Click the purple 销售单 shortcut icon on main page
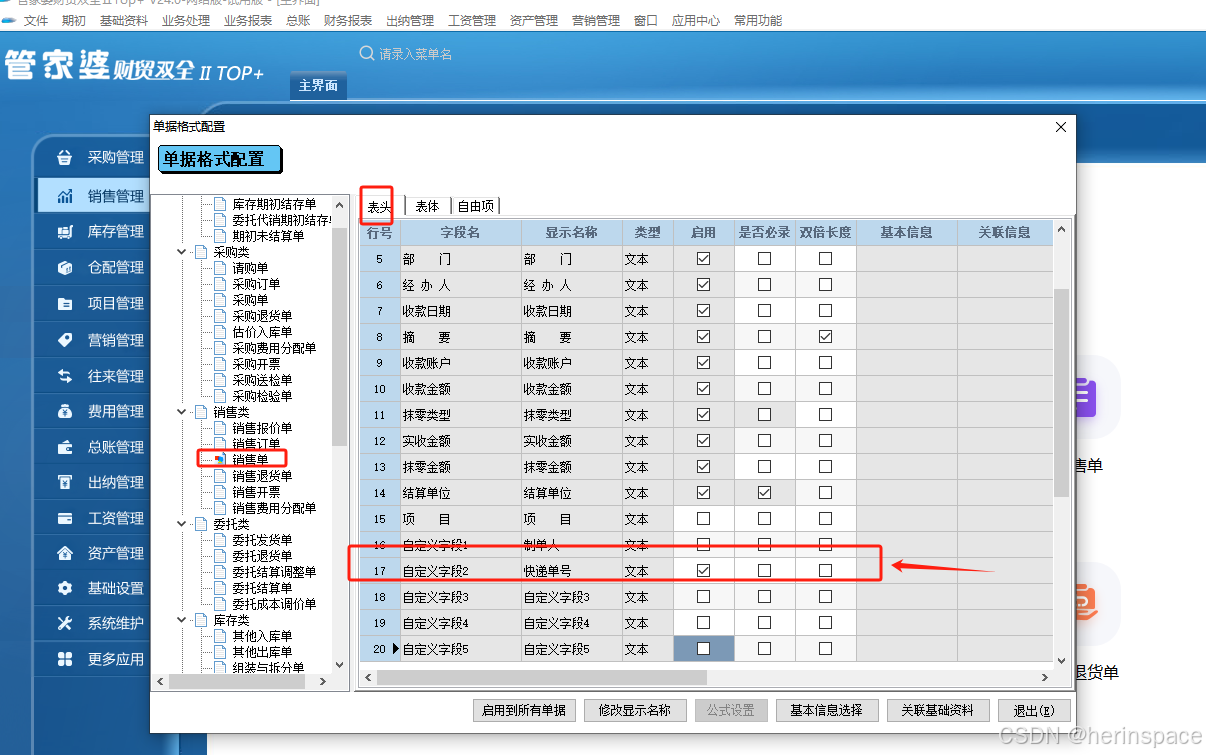Image resolution: width=1206 pixels, height=755 pixels. pos(1085,397)
